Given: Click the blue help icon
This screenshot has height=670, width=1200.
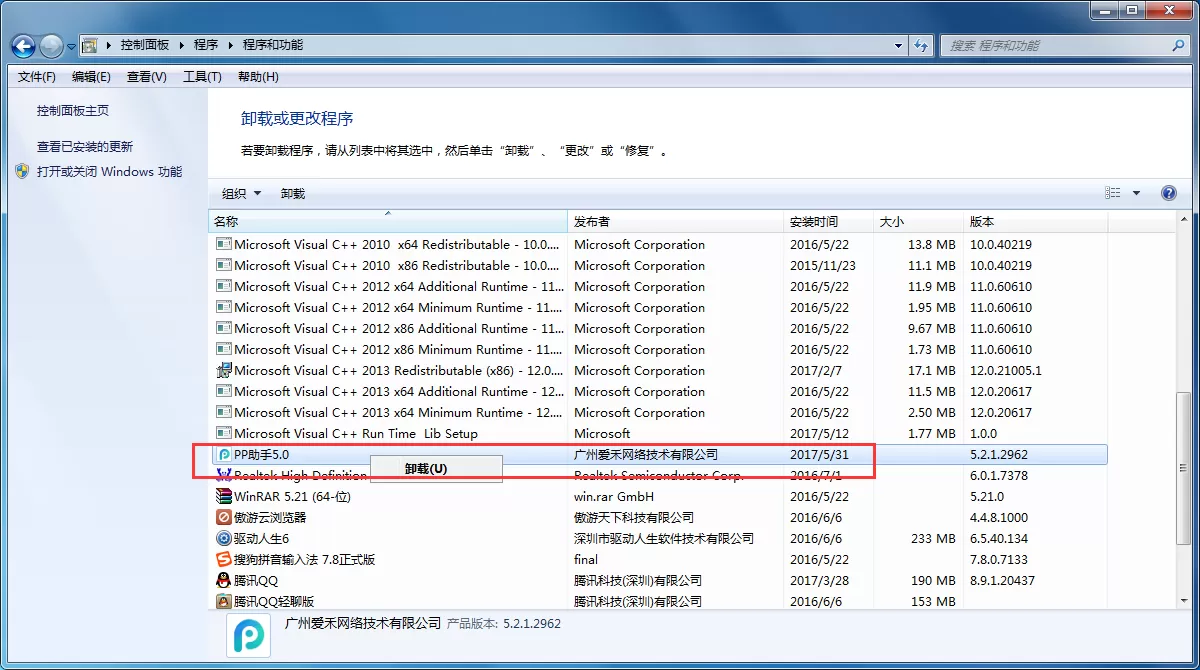Looking at the screenshot, I should (1168, 193).
